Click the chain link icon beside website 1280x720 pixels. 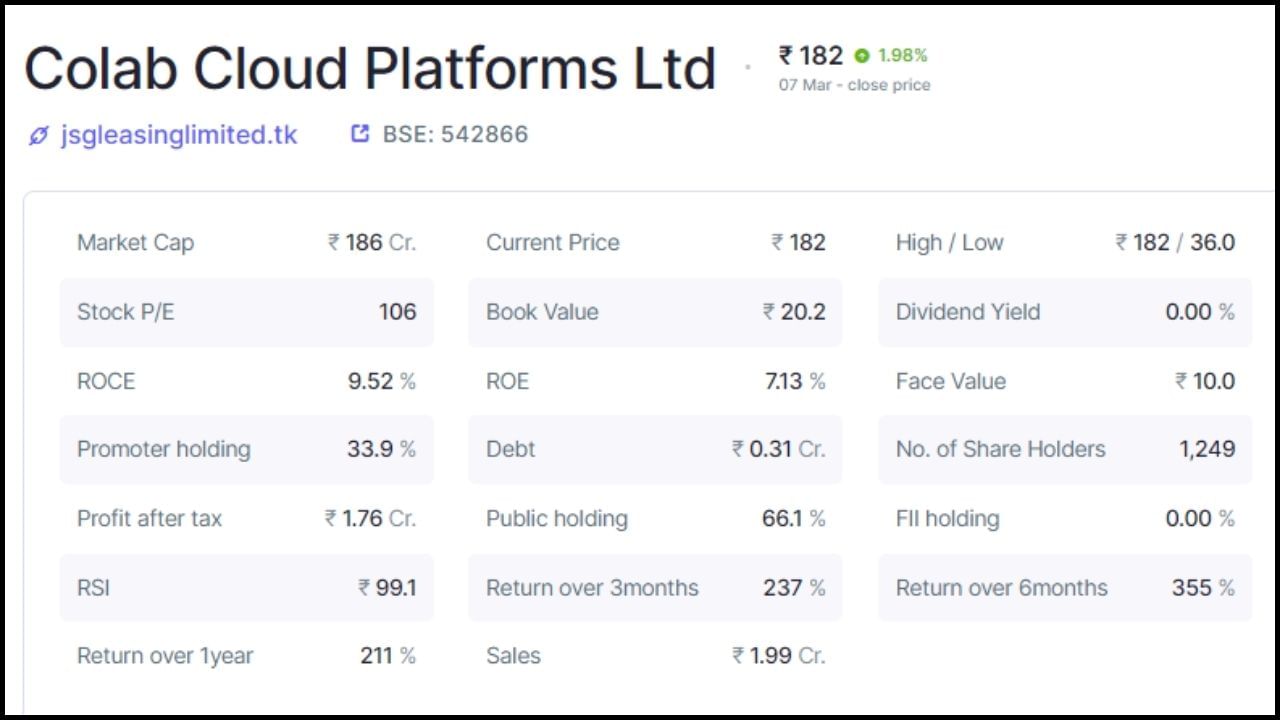click(38, 135)
